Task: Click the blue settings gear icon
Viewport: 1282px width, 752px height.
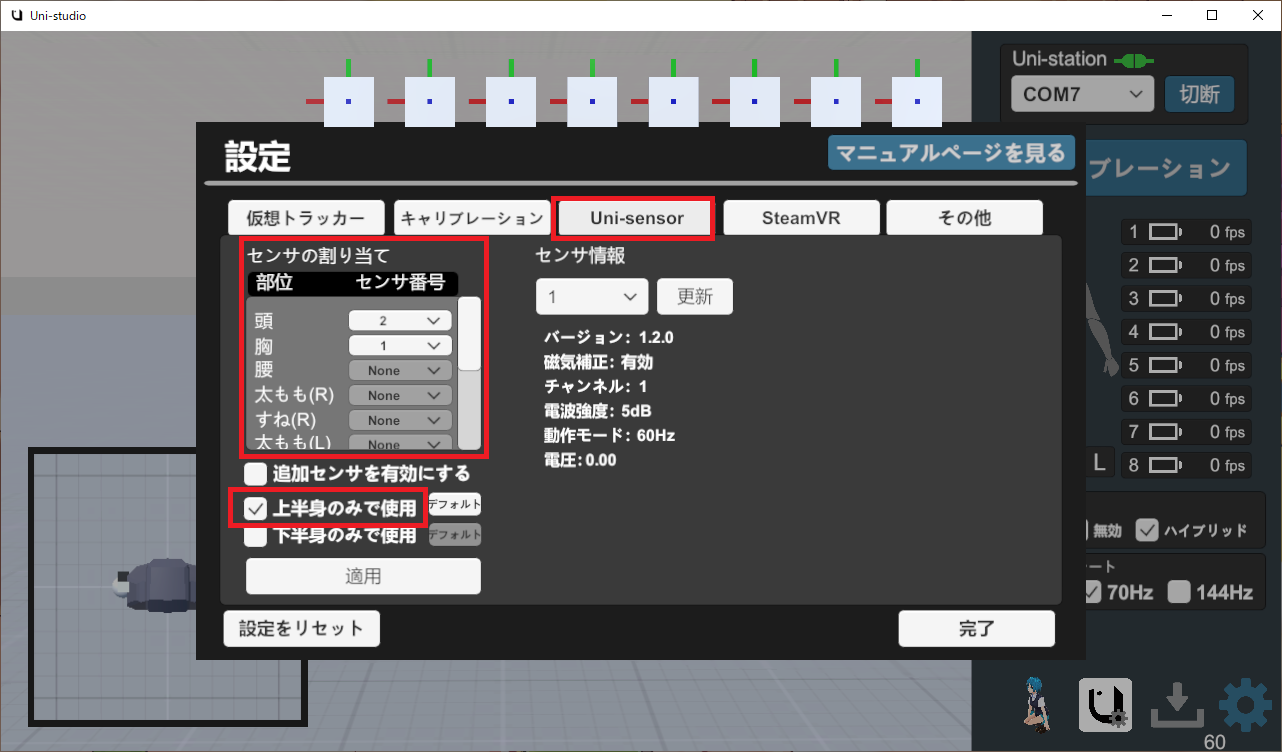Action: 1245,707
